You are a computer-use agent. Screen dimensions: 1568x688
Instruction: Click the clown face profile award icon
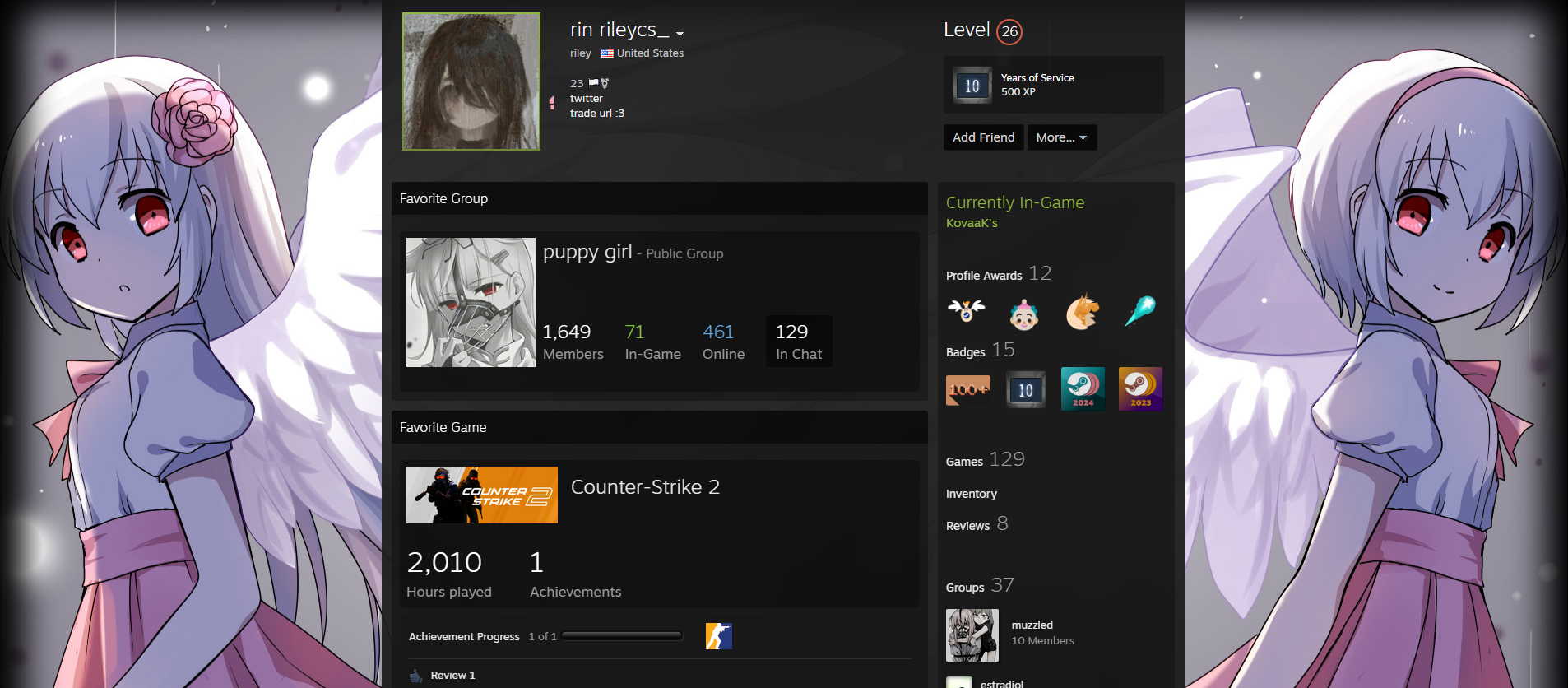pos(1024,314)
